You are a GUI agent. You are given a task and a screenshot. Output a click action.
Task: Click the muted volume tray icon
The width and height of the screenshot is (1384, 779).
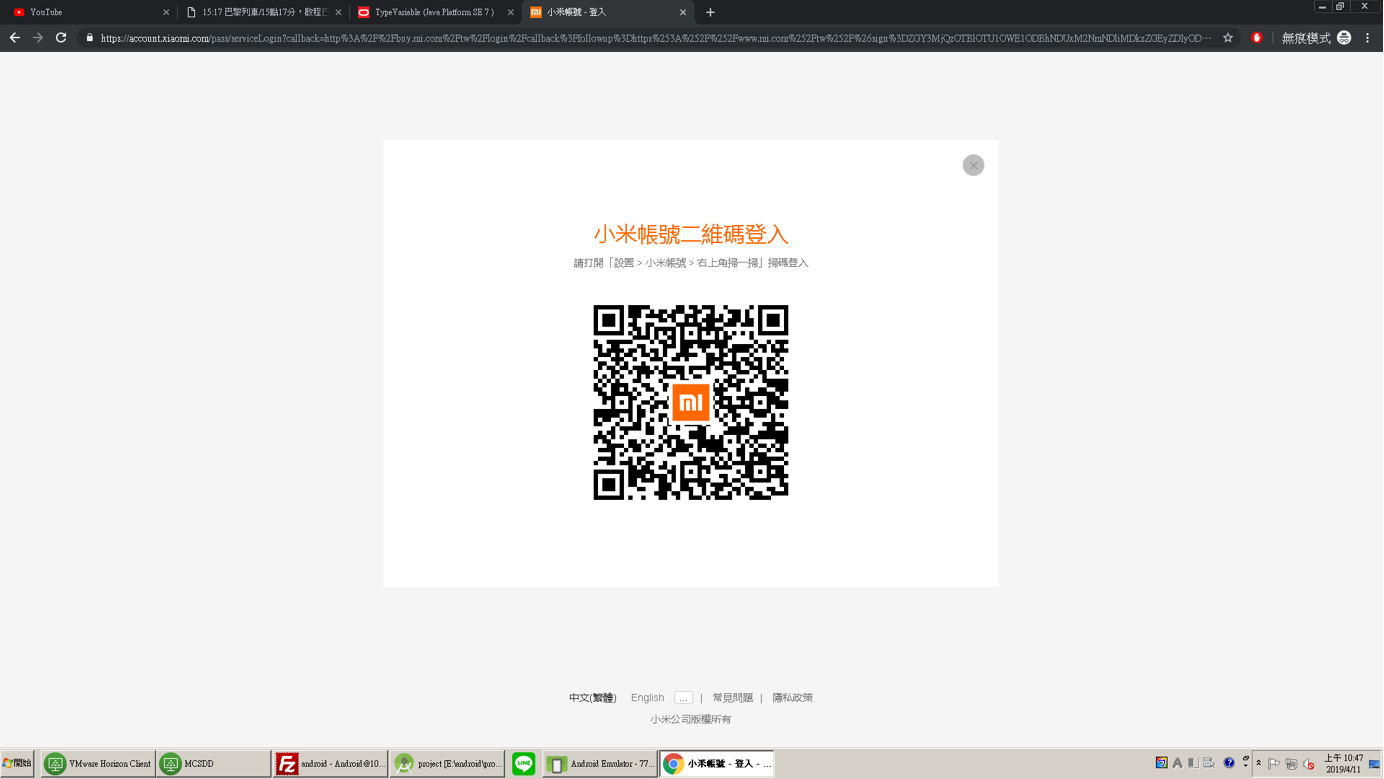[x=1309, y=764]
